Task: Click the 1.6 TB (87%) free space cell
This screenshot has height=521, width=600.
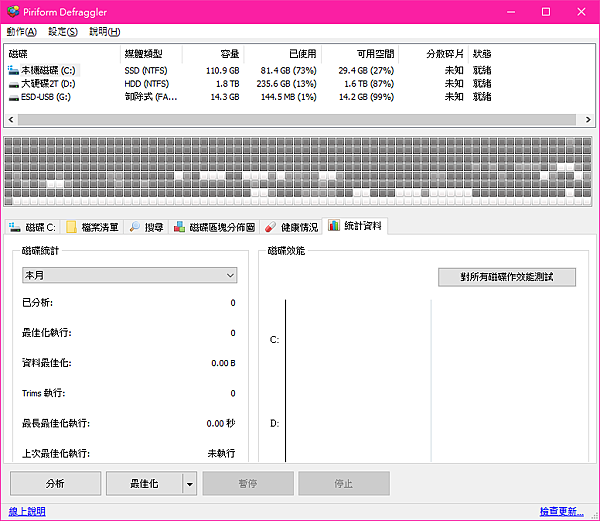Action: click(x=369, y=84)
